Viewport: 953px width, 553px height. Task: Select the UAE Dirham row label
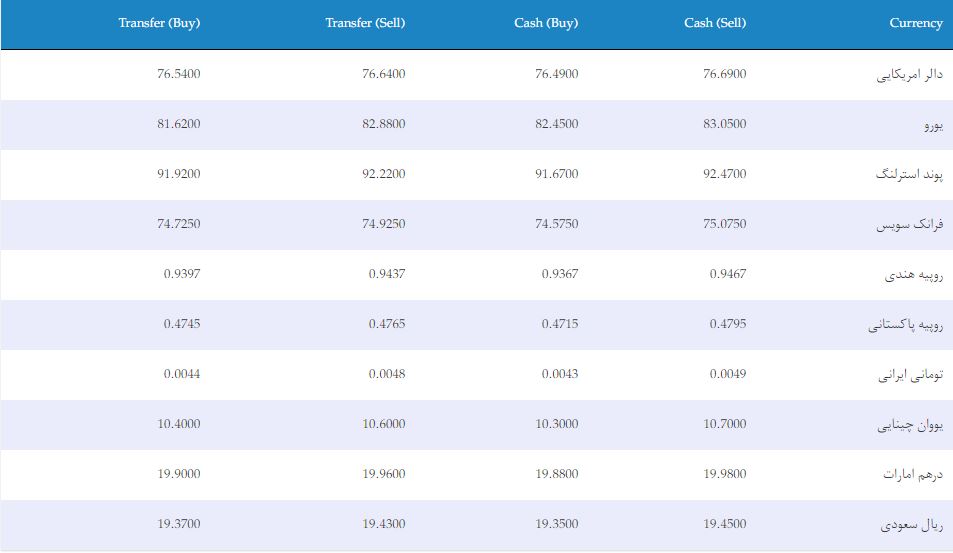point(913,474)
